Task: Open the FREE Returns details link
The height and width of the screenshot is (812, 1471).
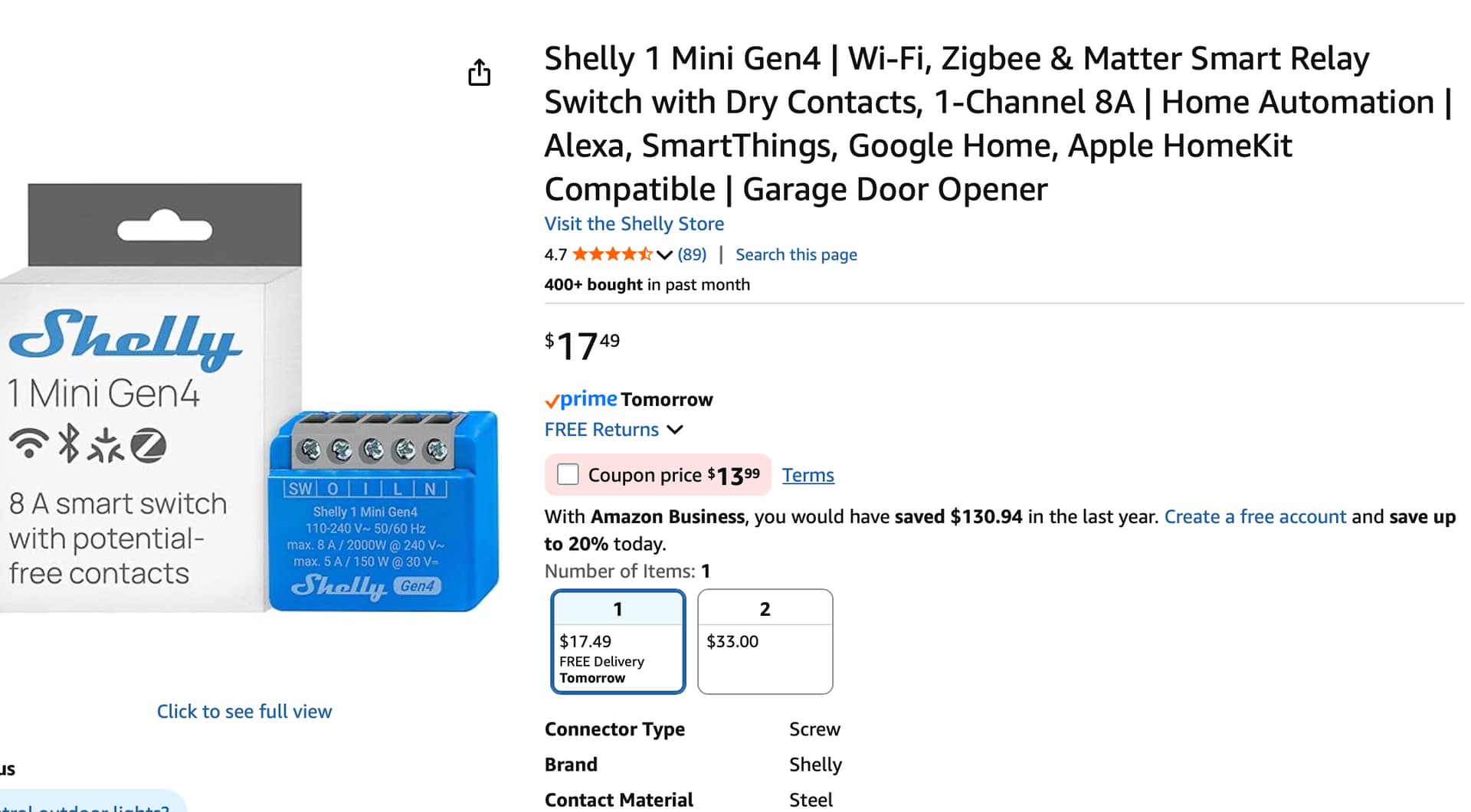Action: tap(601, 430)
